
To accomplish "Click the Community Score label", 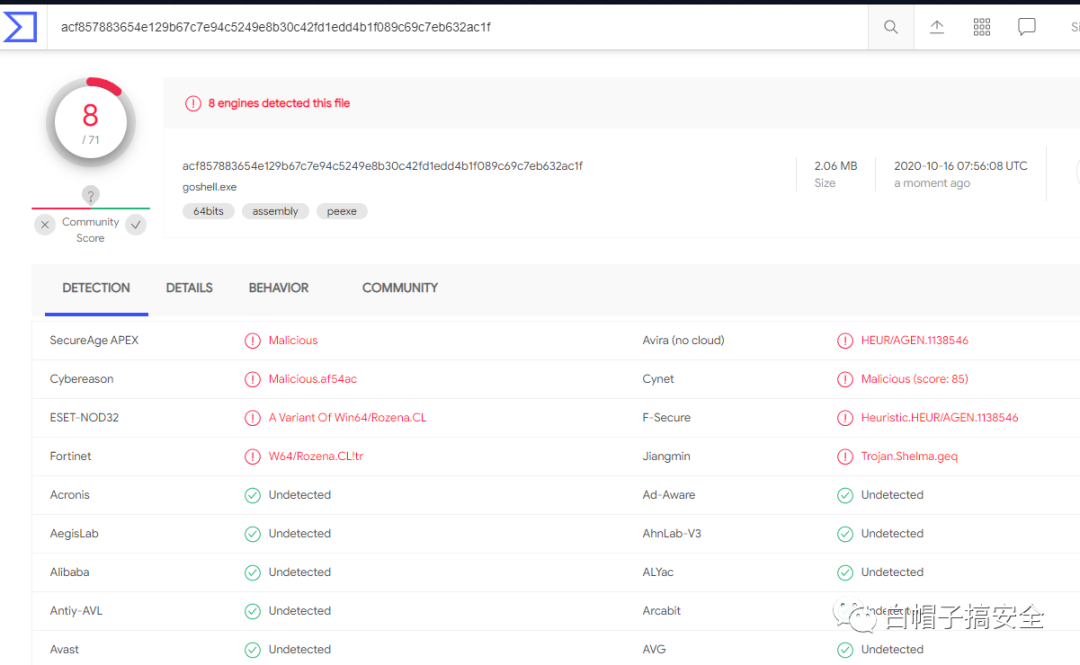I will pyautogui.click(x=90, y=230).
